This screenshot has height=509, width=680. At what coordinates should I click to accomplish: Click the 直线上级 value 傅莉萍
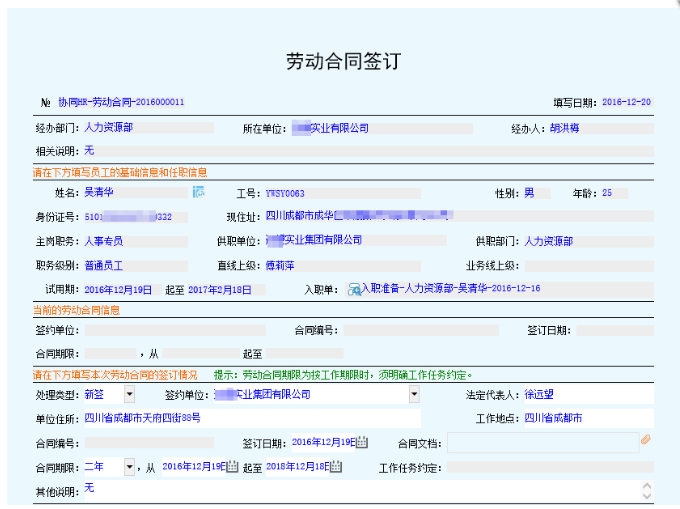click(x=280, y=265)
